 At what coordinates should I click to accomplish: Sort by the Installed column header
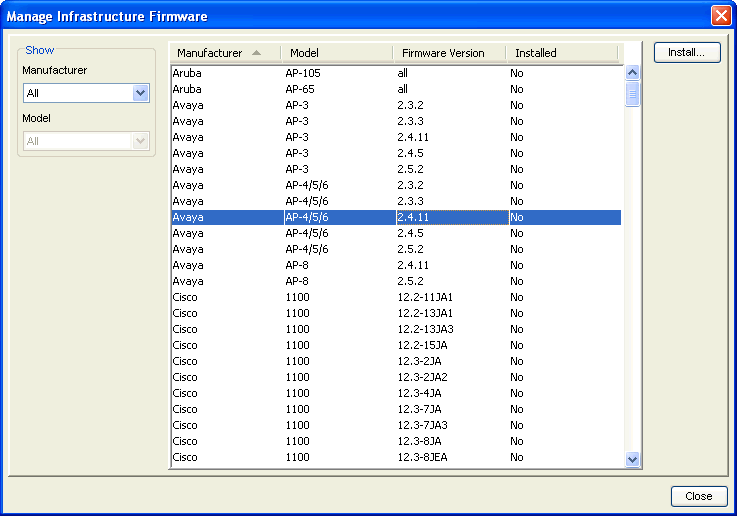coord(560,53)
